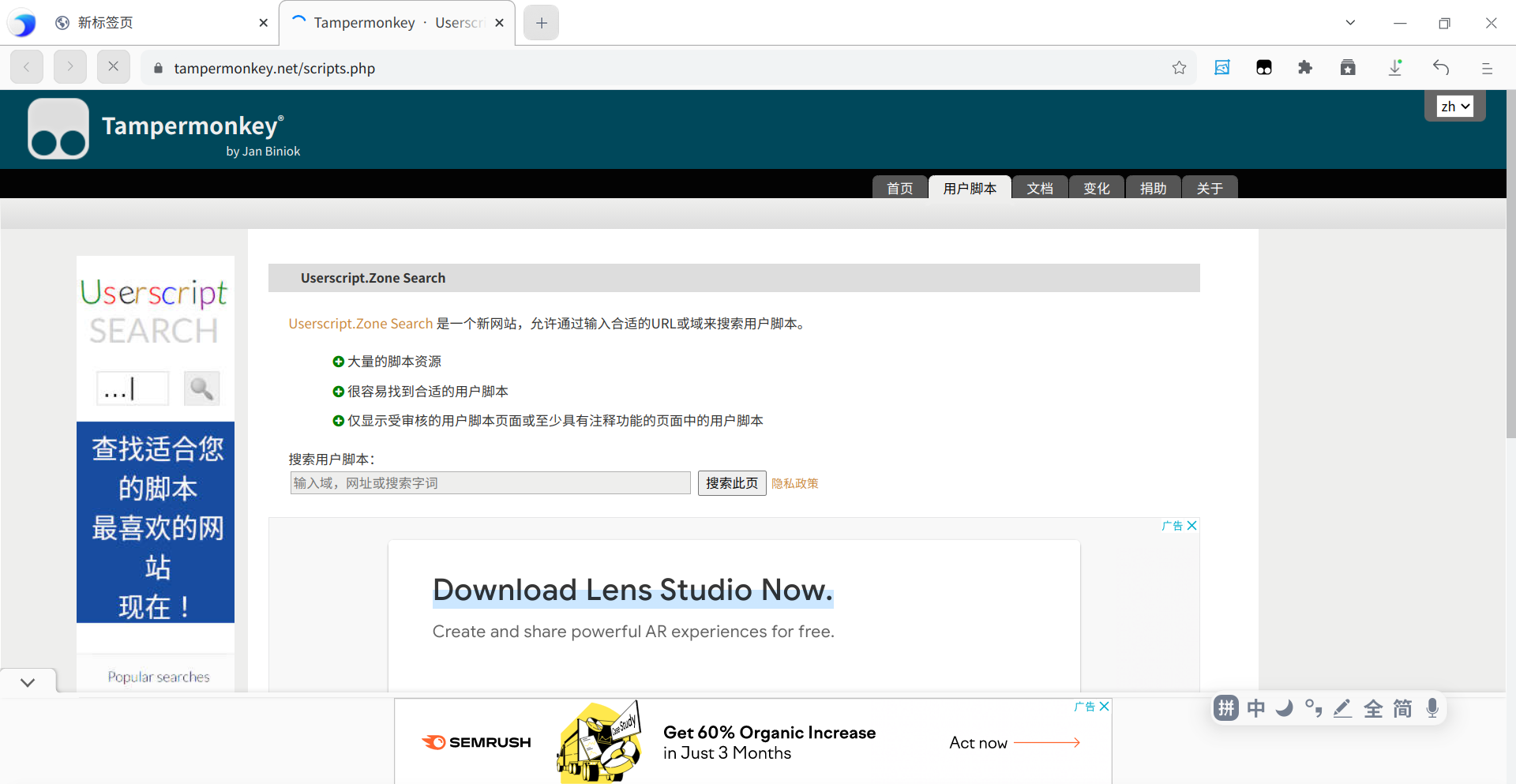Viewport: 1516px width, 784px height.
Task: Open the extensions puzzle piece menu
Action: pos(1305,68)
